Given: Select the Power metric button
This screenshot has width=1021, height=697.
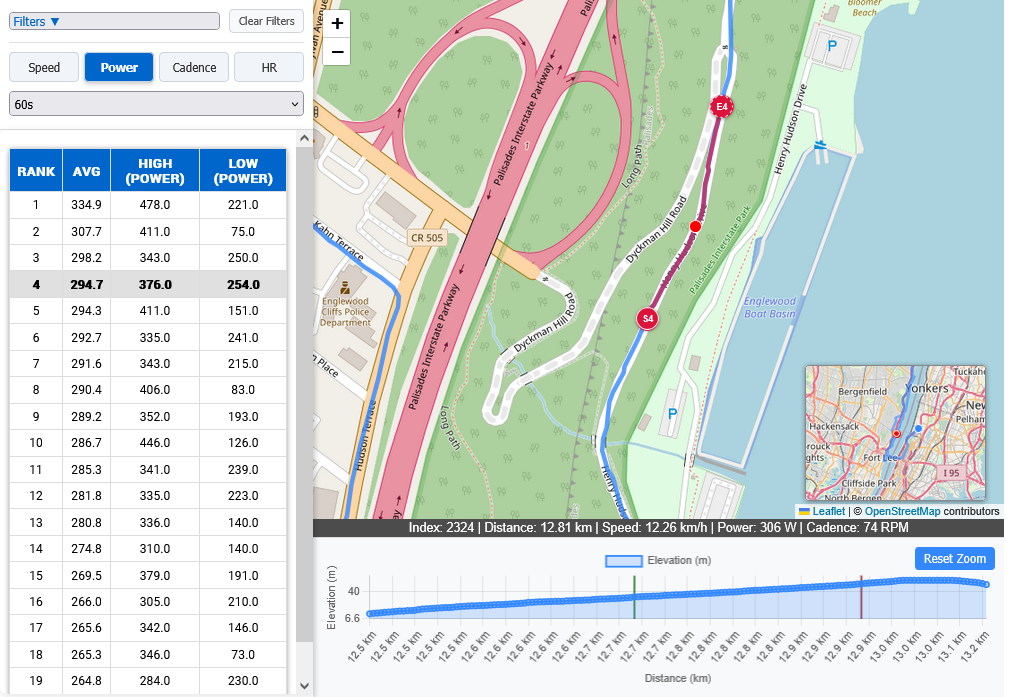Looking at the screenshot, I should [119, 67].
